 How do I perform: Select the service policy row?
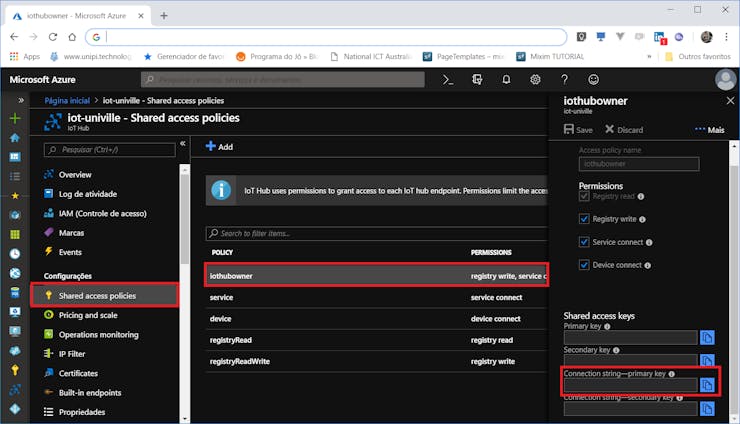pyautogui.click(x=376, y=297)
